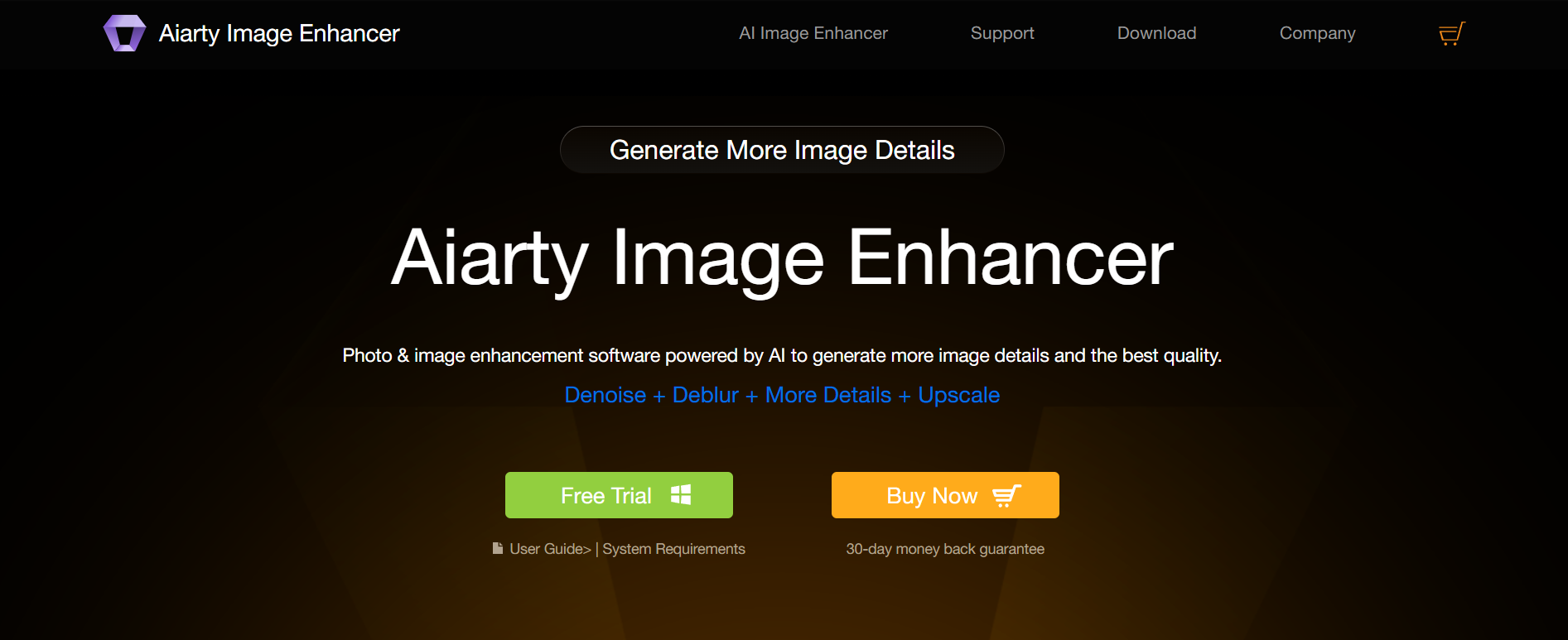Click the purple Aiarty logo icon
1568x640 pixels.
124,33
